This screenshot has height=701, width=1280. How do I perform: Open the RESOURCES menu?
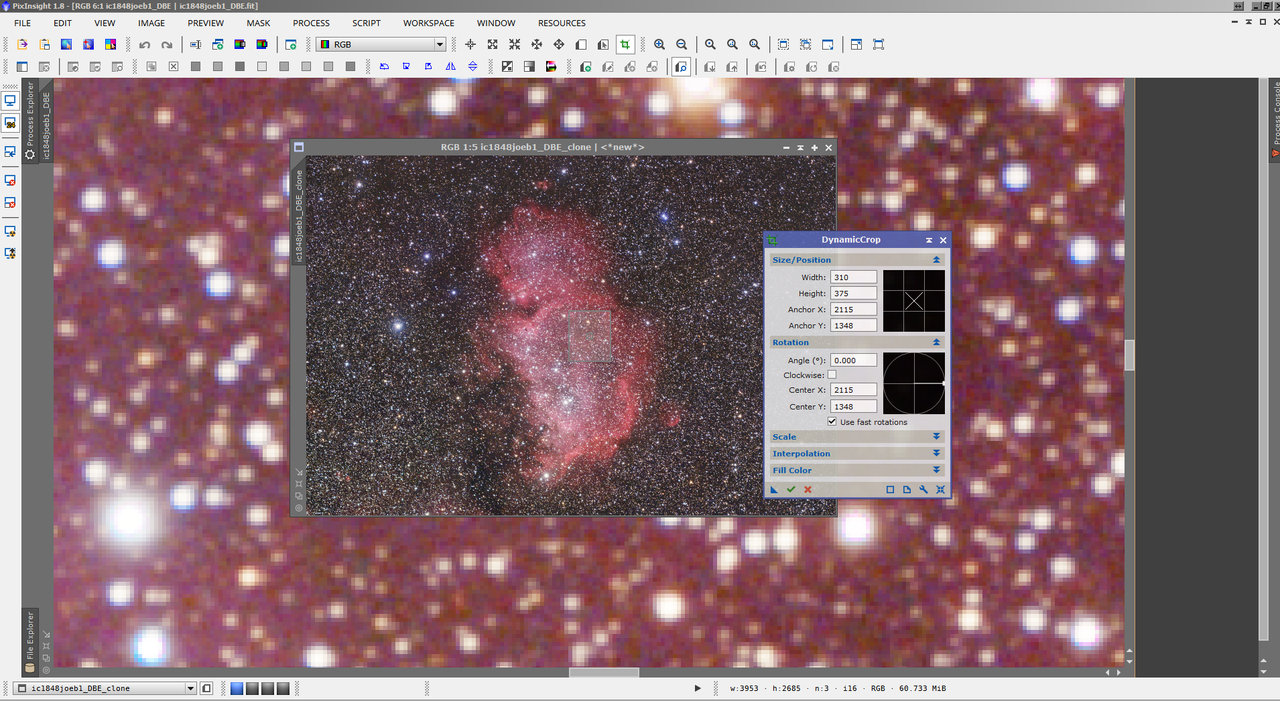(x=562, y=23)
